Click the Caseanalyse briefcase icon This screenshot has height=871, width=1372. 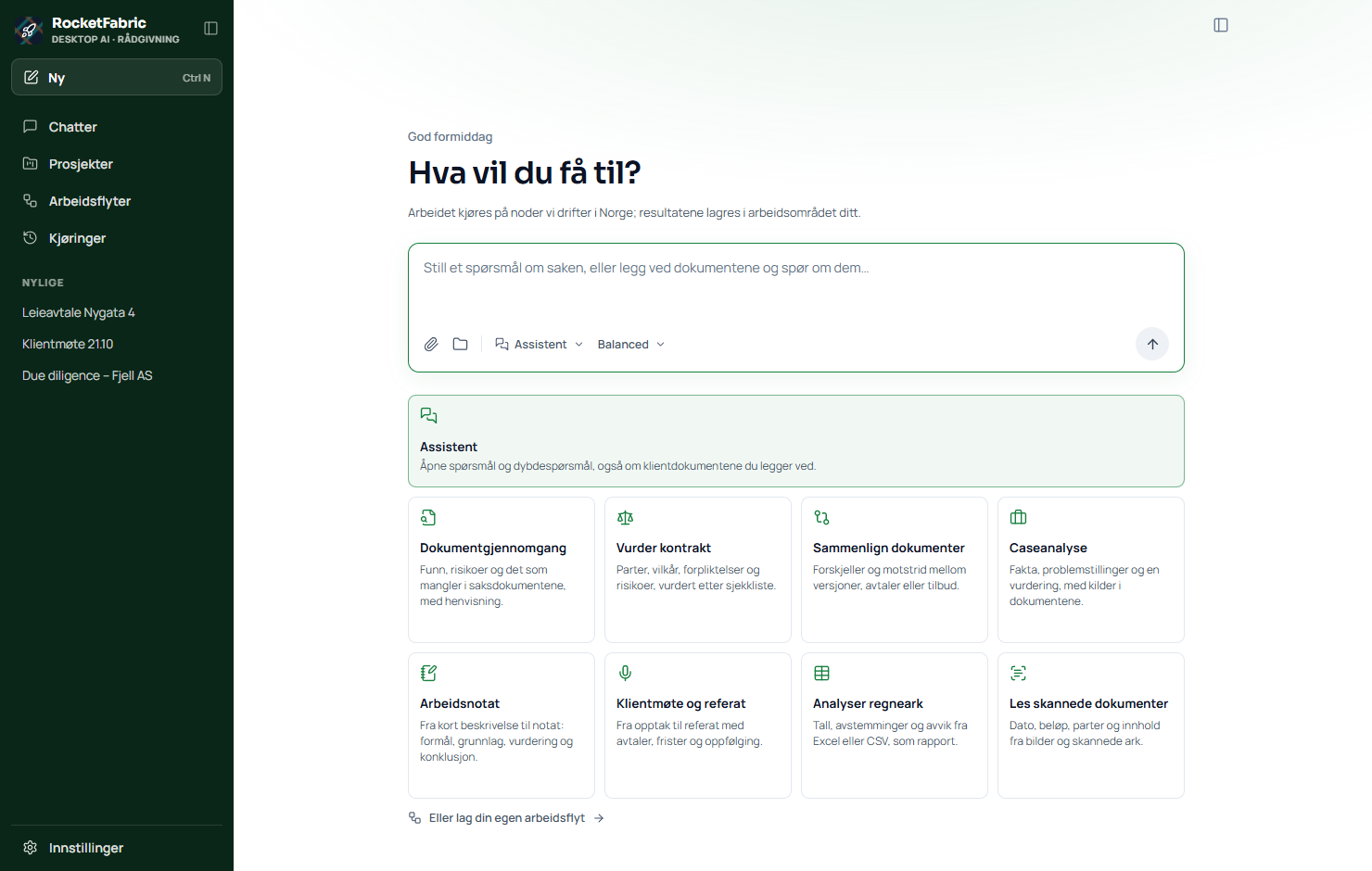point(1018,518)
